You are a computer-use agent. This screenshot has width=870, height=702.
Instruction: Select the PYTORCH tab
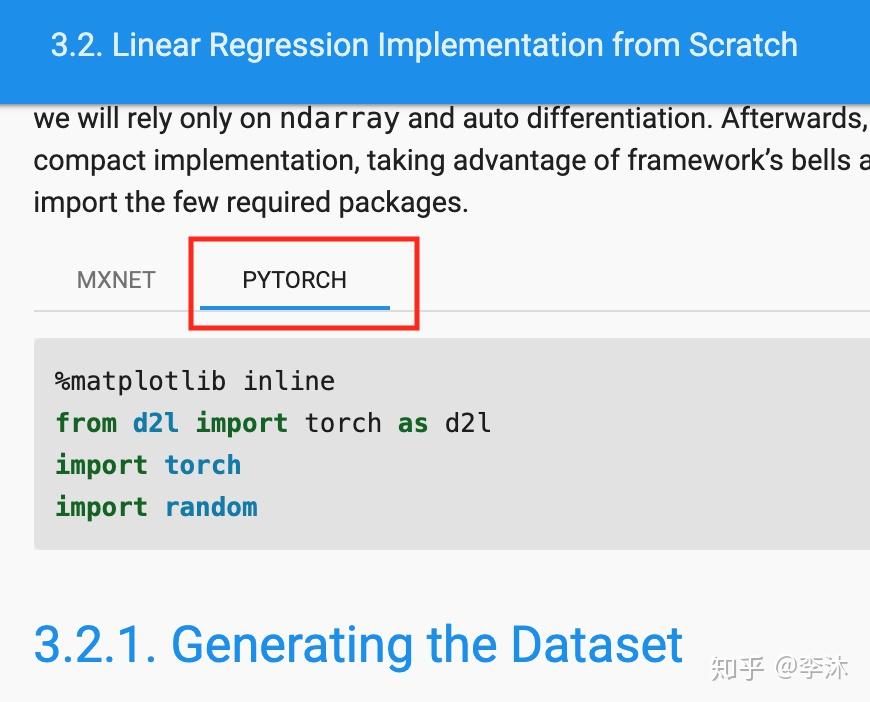tap(294, 280)
